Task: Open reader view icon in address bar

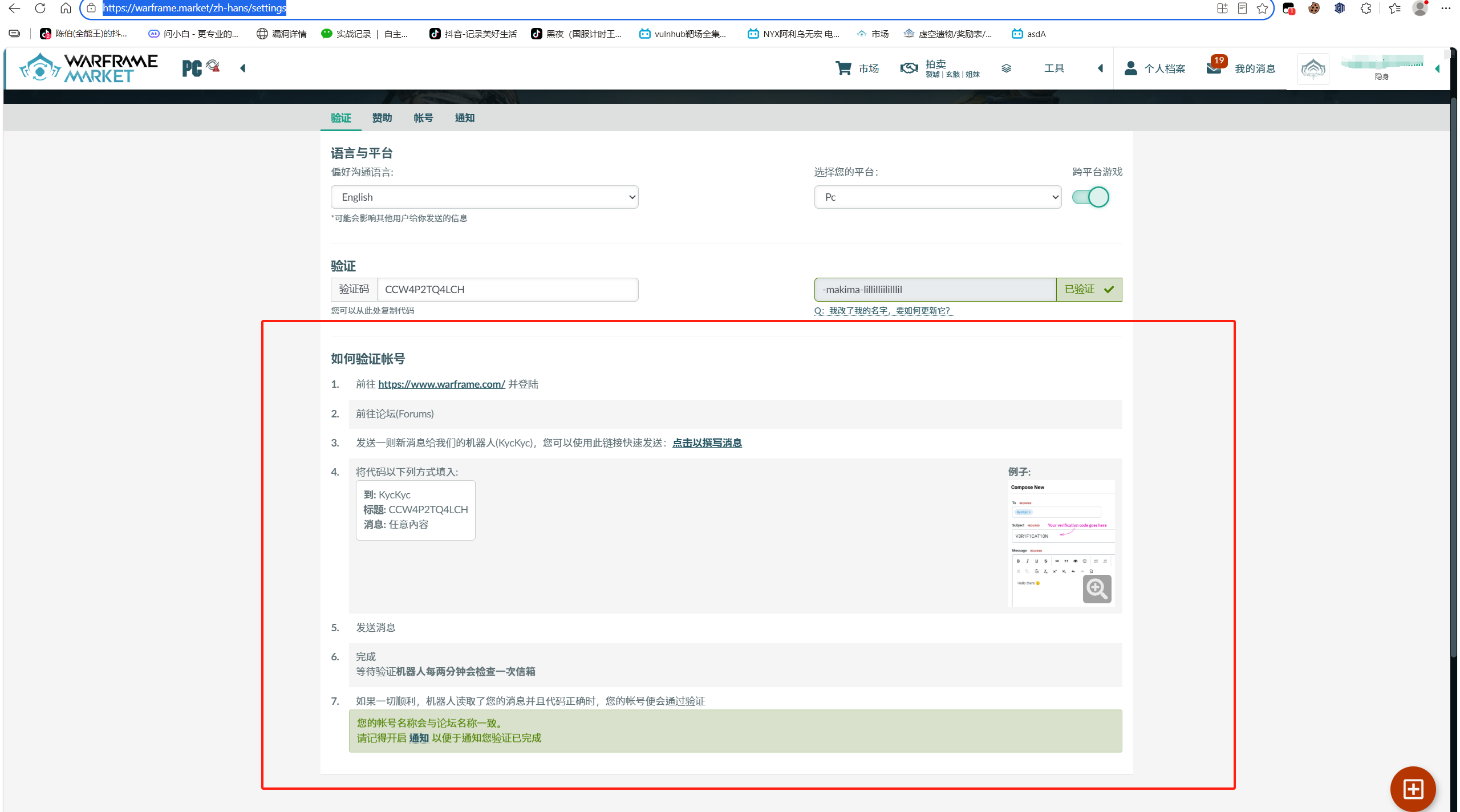Action: (x=1242, y=9)
